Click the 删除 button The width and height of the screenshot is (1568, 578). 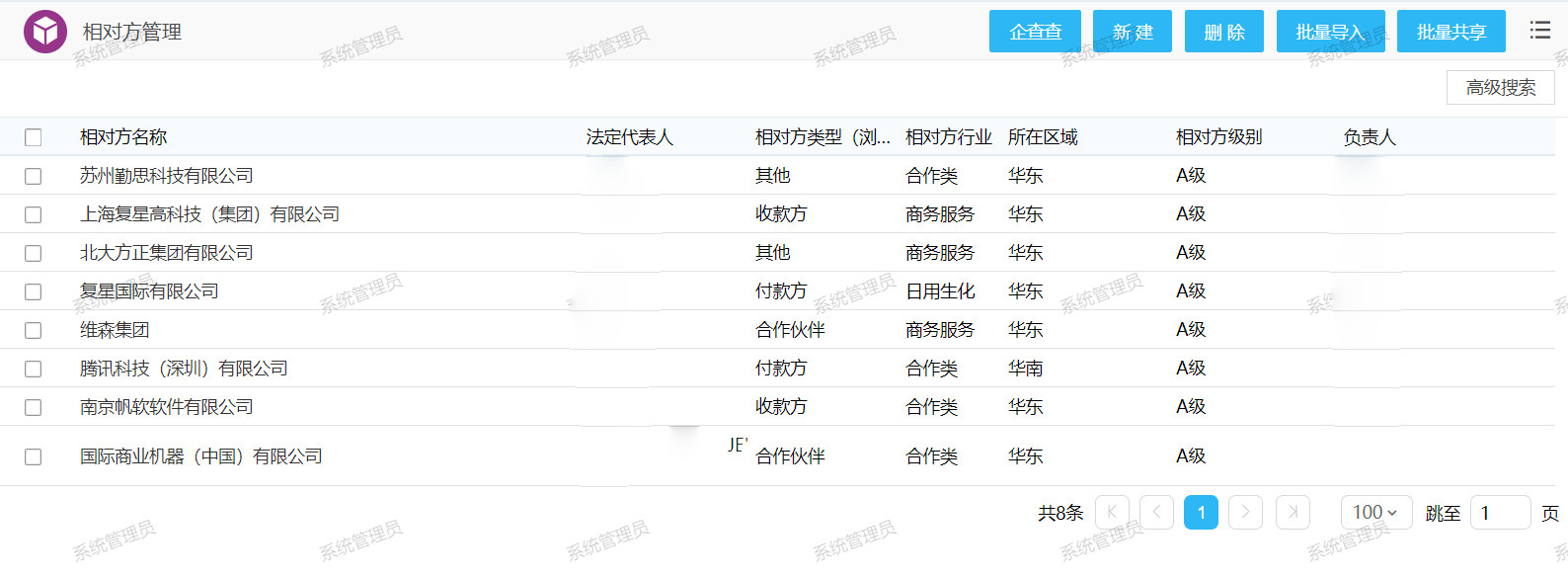coord(1224,32)
